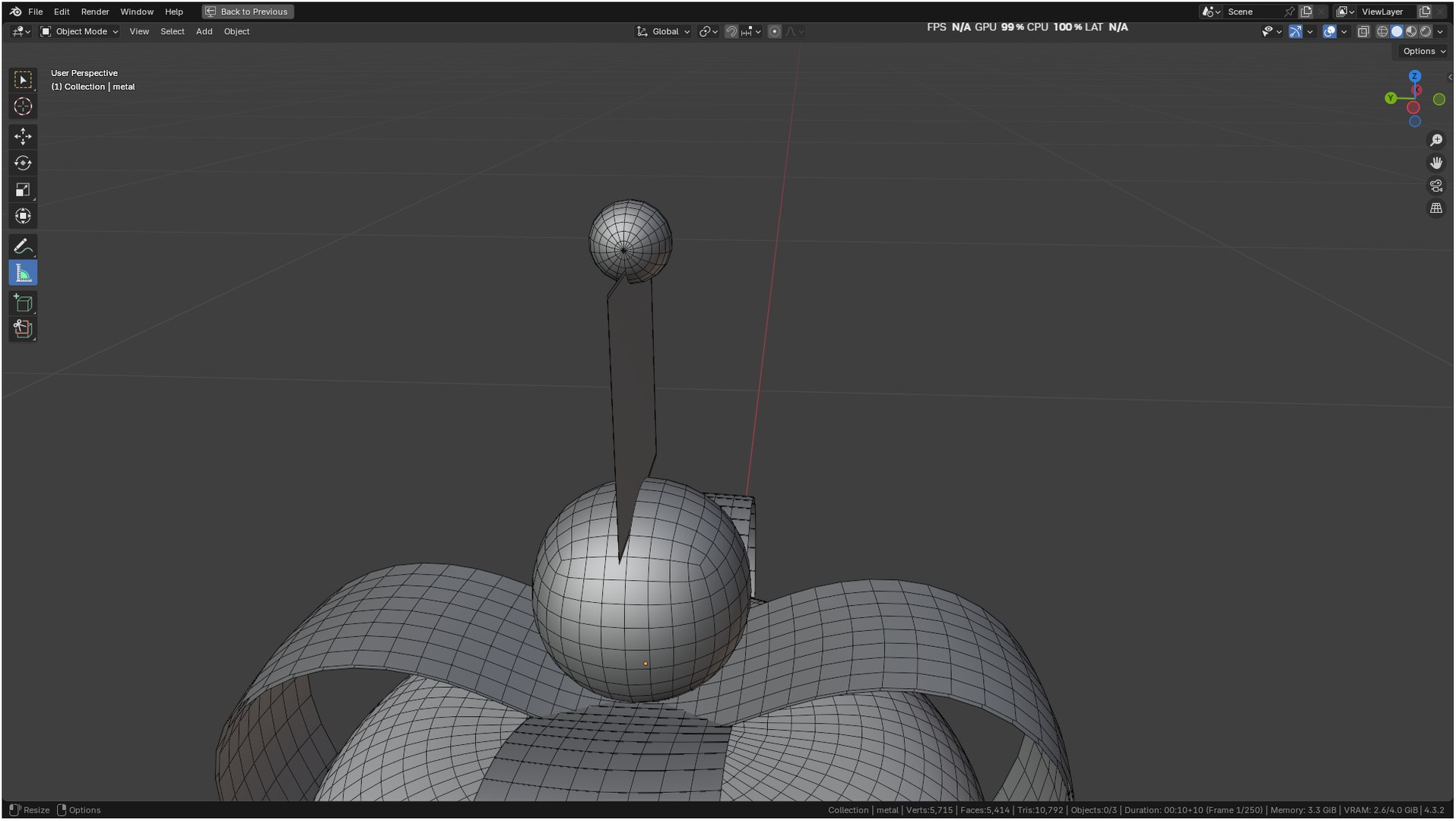The height and width of the screenshot is (821, 1456).
Task: Add a new view layer with copy icon
Action: [1425, 11]
